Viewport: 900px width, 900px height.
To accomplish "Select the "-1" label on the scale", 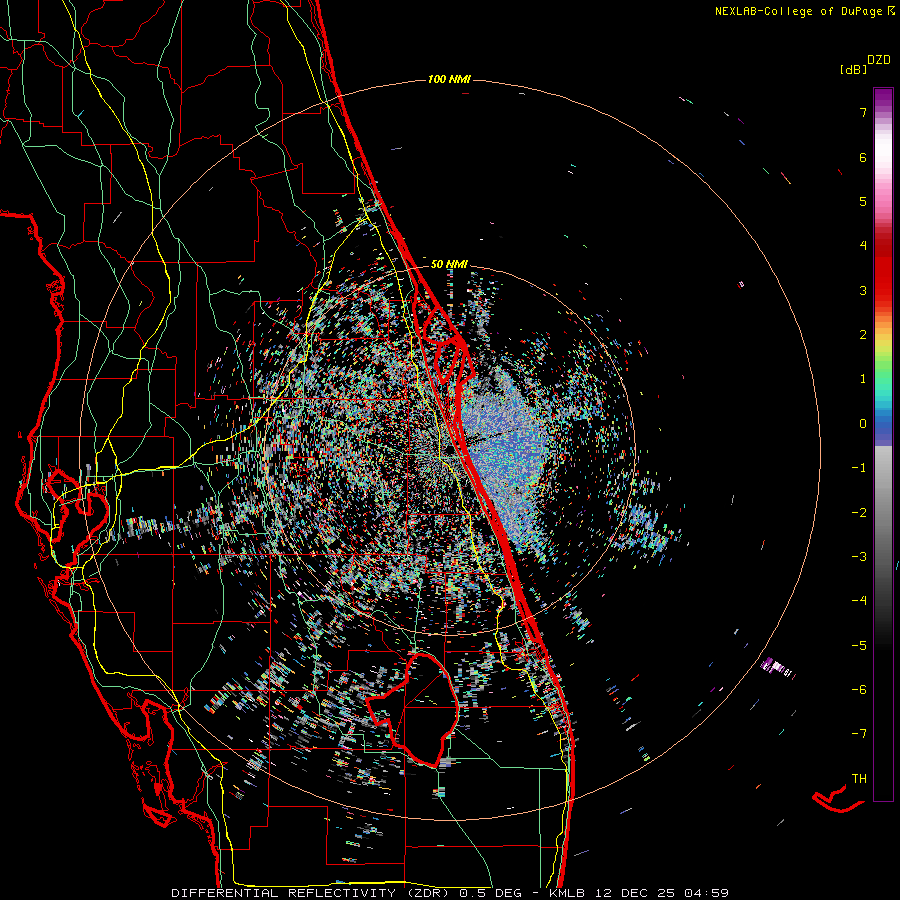I will point(859,468).
